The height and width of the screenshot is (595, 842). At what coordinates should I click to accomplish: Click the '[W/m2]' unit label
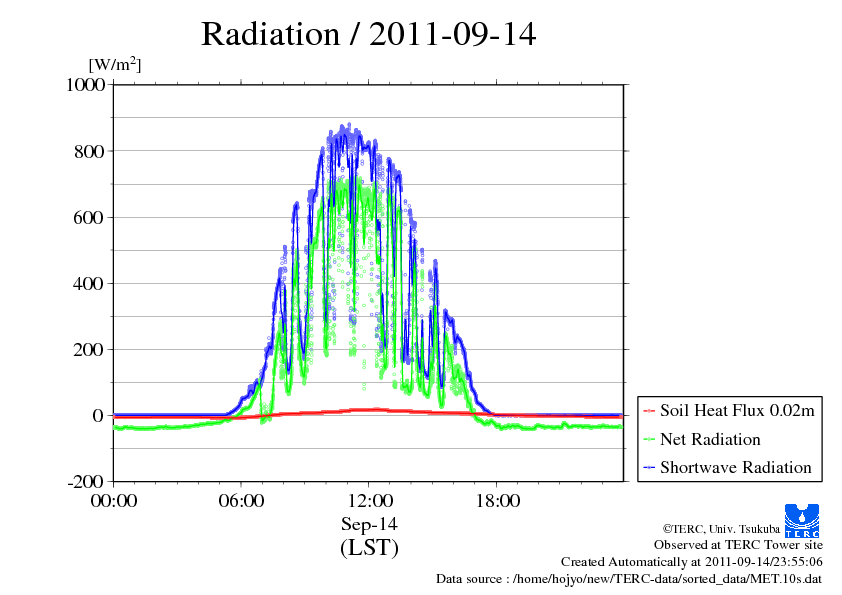pos(114,64)
